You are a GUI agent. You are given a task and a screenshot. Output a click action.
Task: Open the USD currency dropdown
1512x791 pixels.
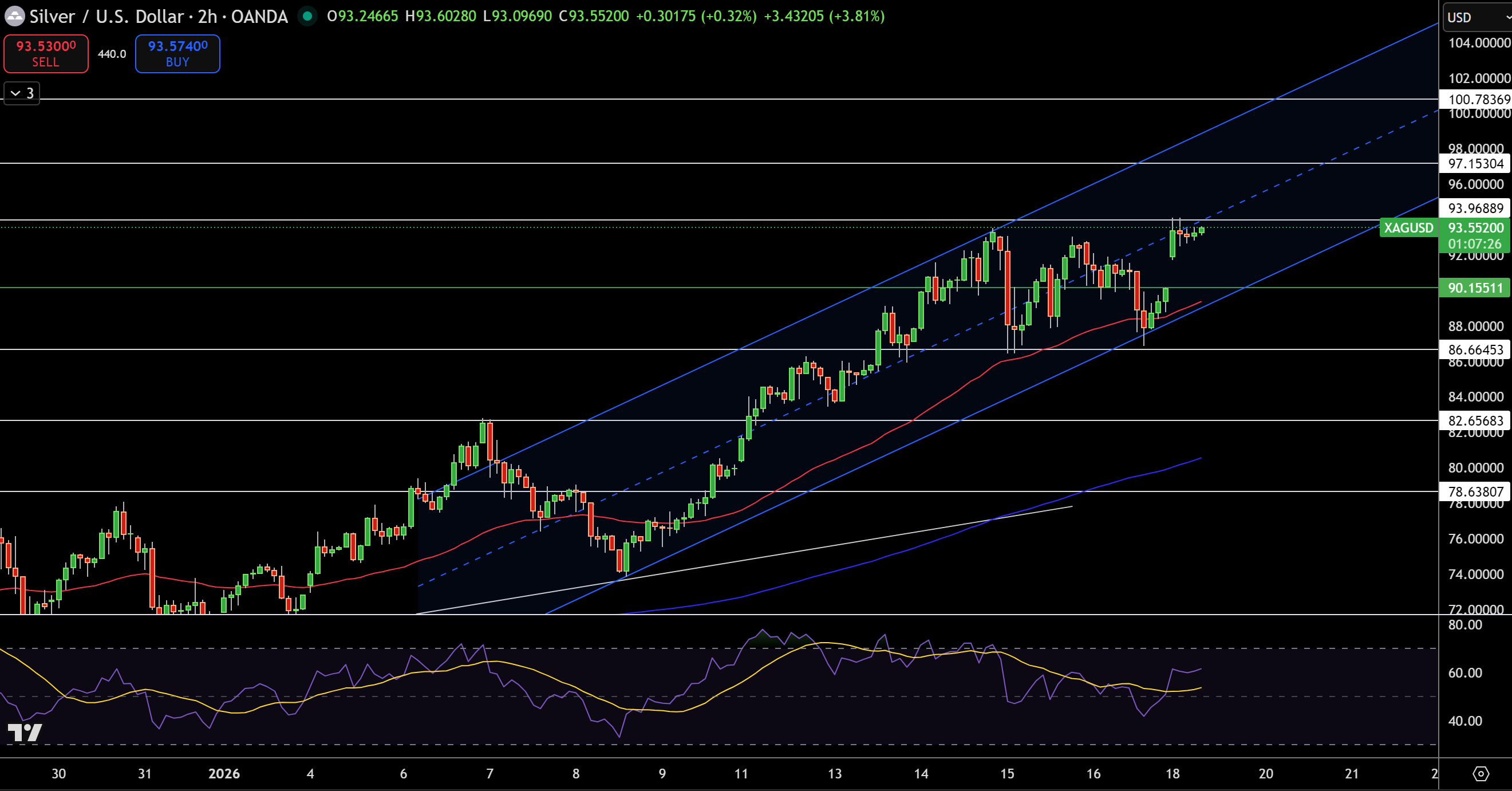tap(1477, 17)
